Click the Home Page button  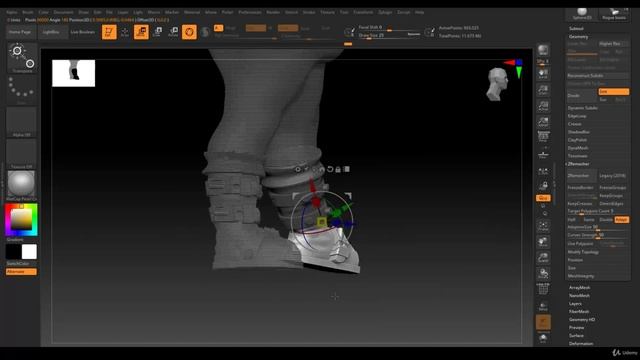pyautogui.click(x=20, y=32)
